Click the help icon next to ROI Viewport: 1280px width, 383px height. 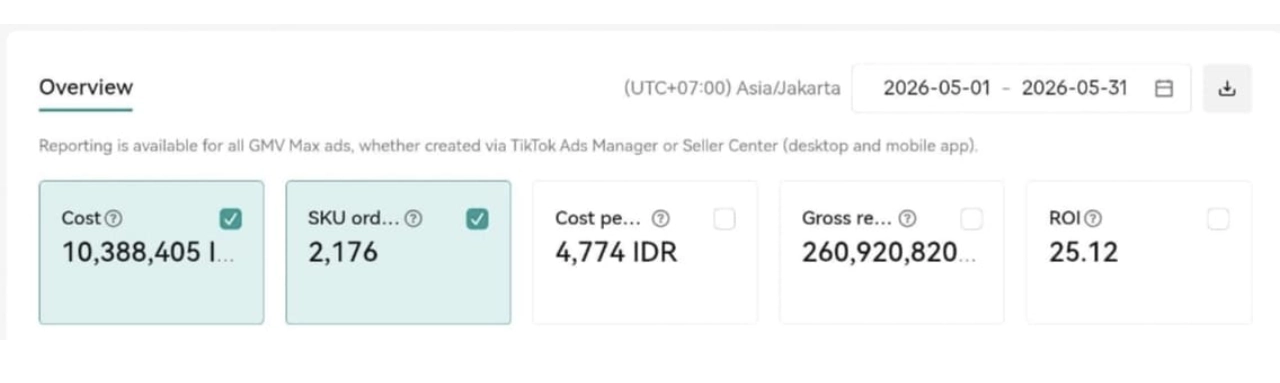[1093, 219]
